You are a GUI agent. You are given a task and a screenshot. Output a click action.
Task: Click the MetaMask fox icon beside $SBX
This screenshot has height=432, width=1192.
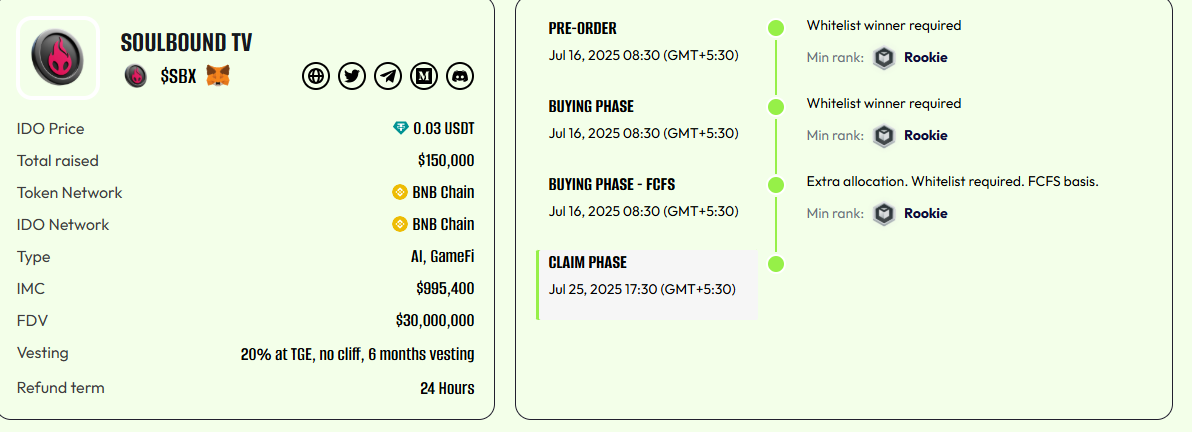click(218, 75)
